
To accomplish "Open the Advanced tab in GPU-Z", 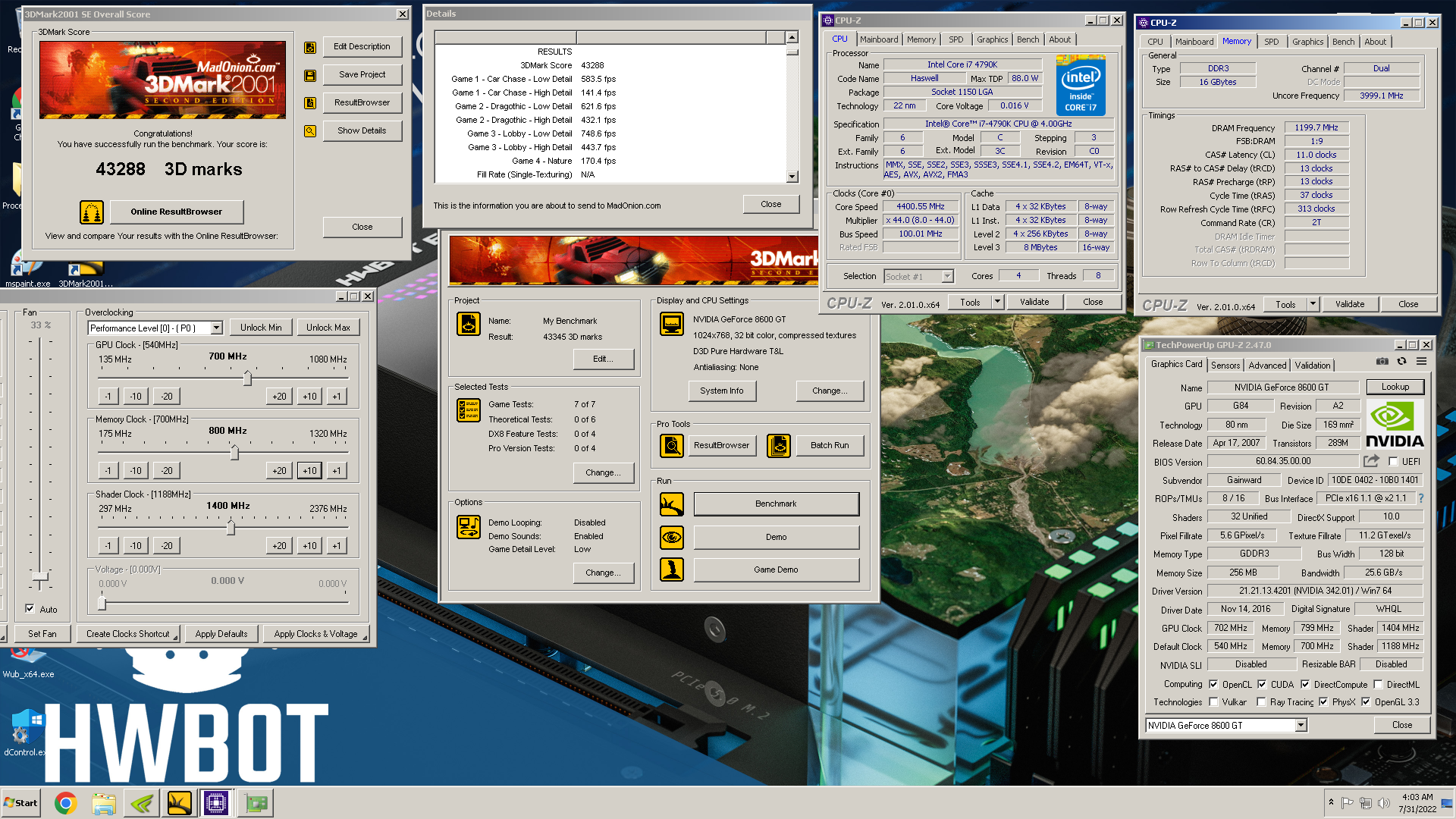I will click(1267, 366).
